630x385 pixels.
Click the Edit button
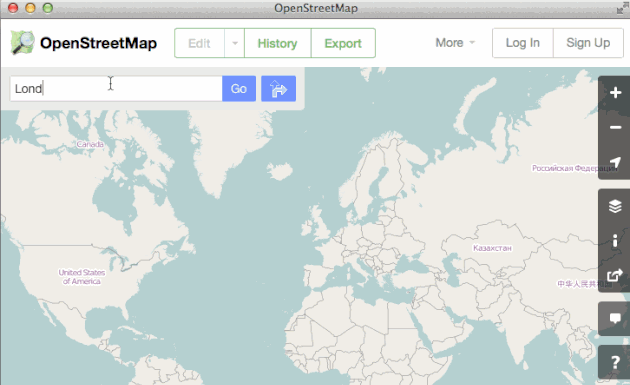click(x=199, y=43)
